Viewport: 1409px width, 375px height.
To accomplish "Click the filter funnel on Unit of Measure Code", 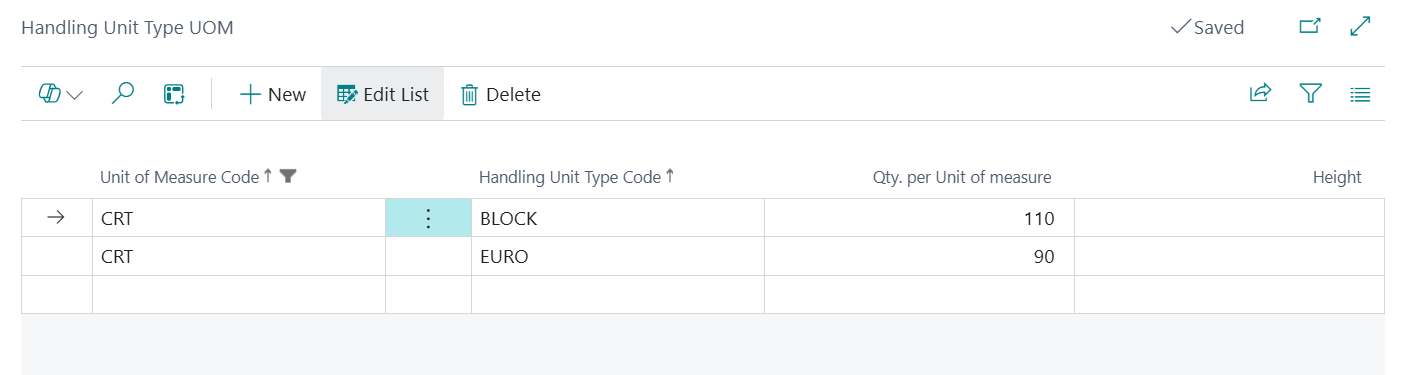I will pyautogui.click(x=289, y=176).
